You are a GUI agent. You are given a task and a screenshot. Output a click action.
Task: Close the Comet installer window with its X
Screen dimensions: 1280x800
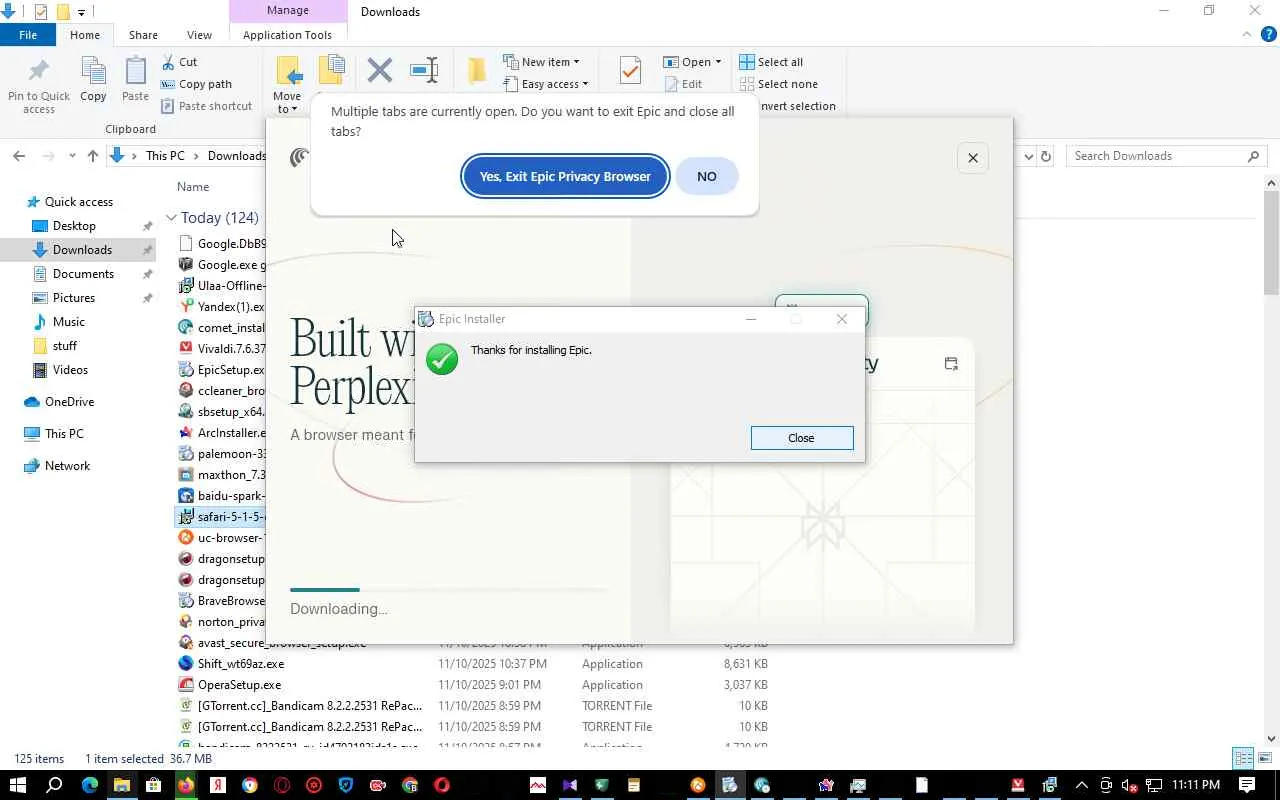point(972,157)
